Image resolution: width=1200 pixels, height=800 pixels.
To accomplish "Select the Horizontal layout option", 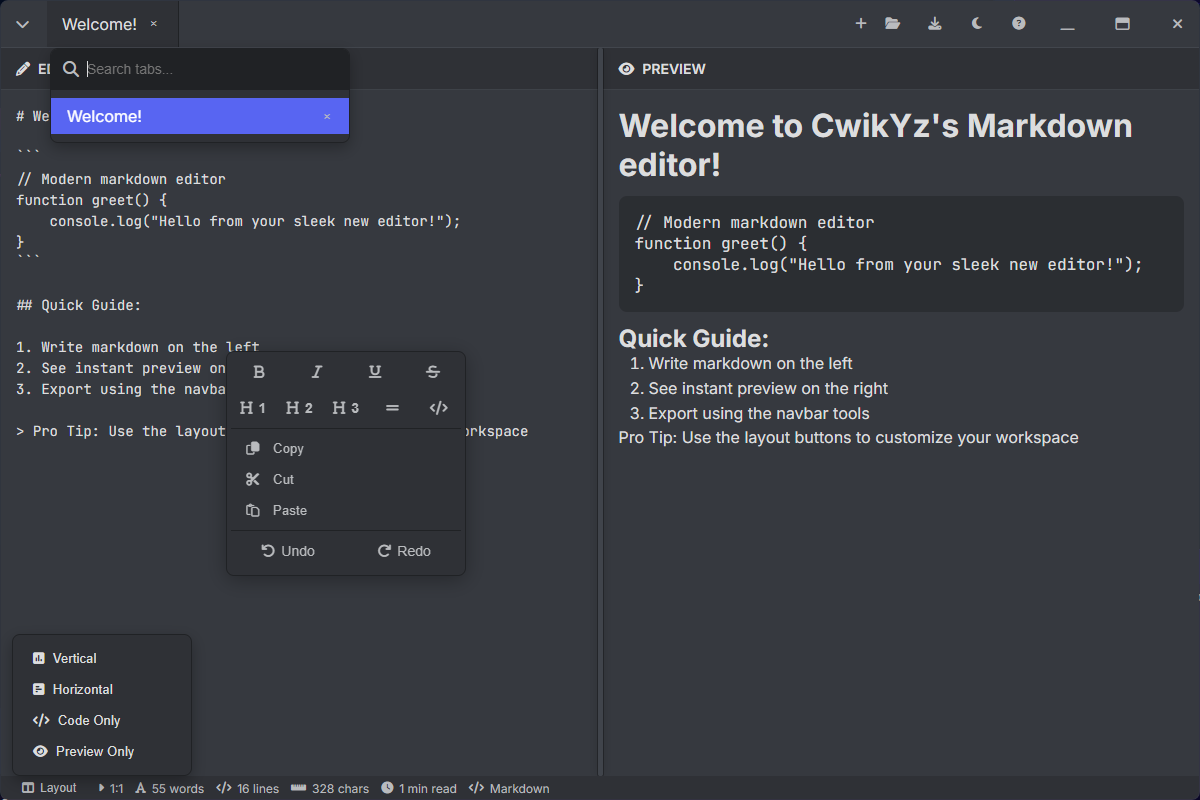I will [102, 690].
